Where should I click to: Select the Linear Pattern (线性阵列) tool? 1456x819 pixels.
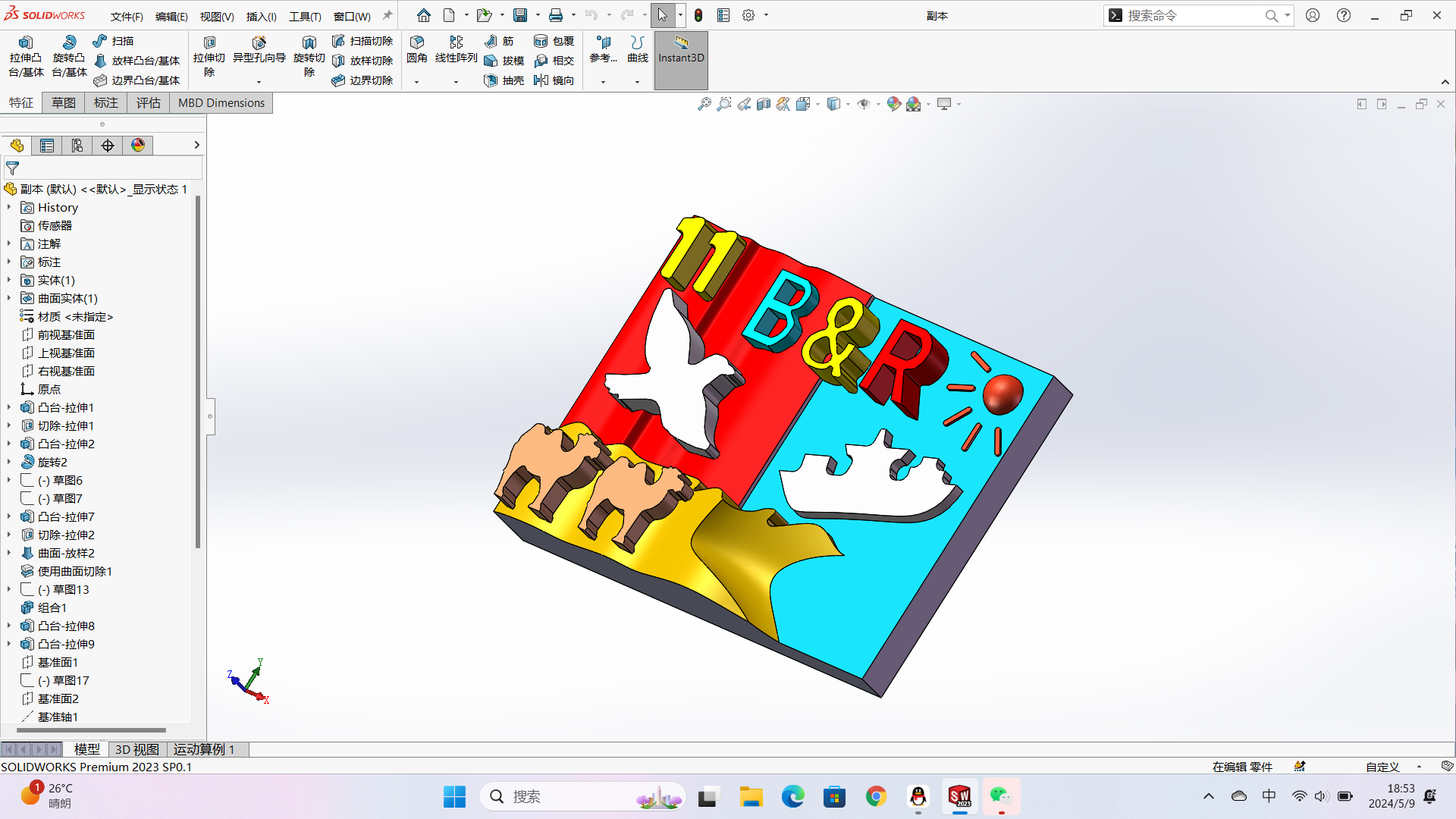click(456, 49)
